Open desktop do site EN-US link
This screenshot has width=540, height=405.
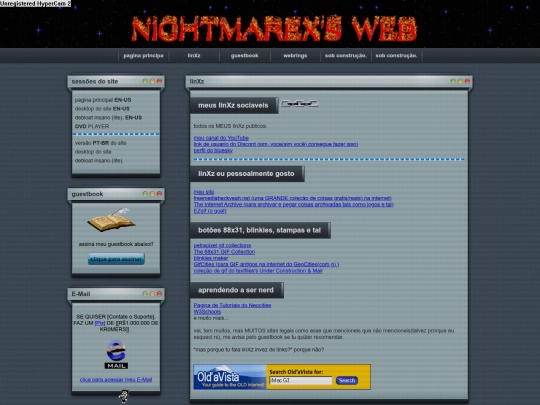(102, 109)
